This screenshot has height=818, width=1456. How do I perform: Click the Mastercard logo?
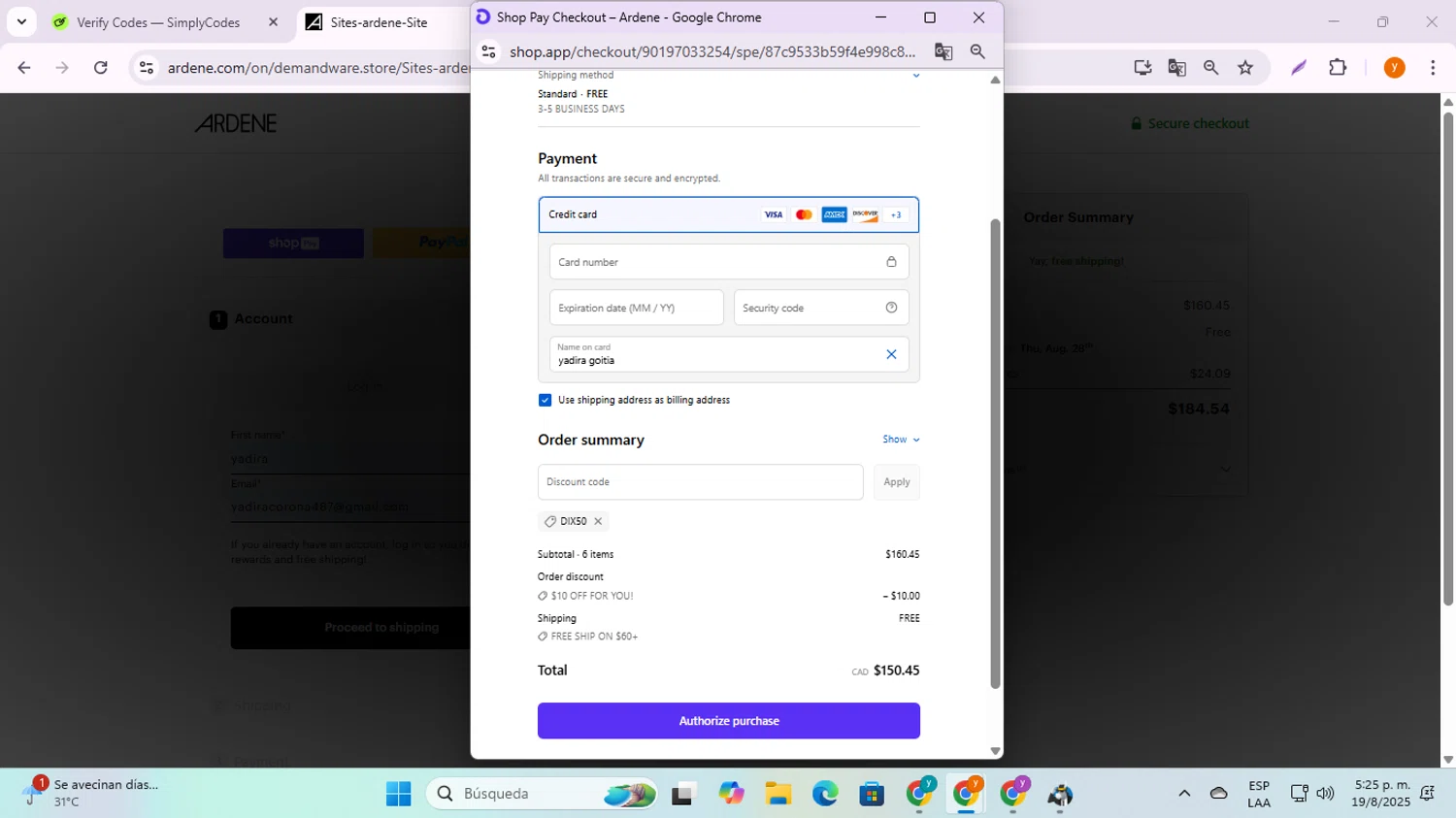tap(804, 214)
